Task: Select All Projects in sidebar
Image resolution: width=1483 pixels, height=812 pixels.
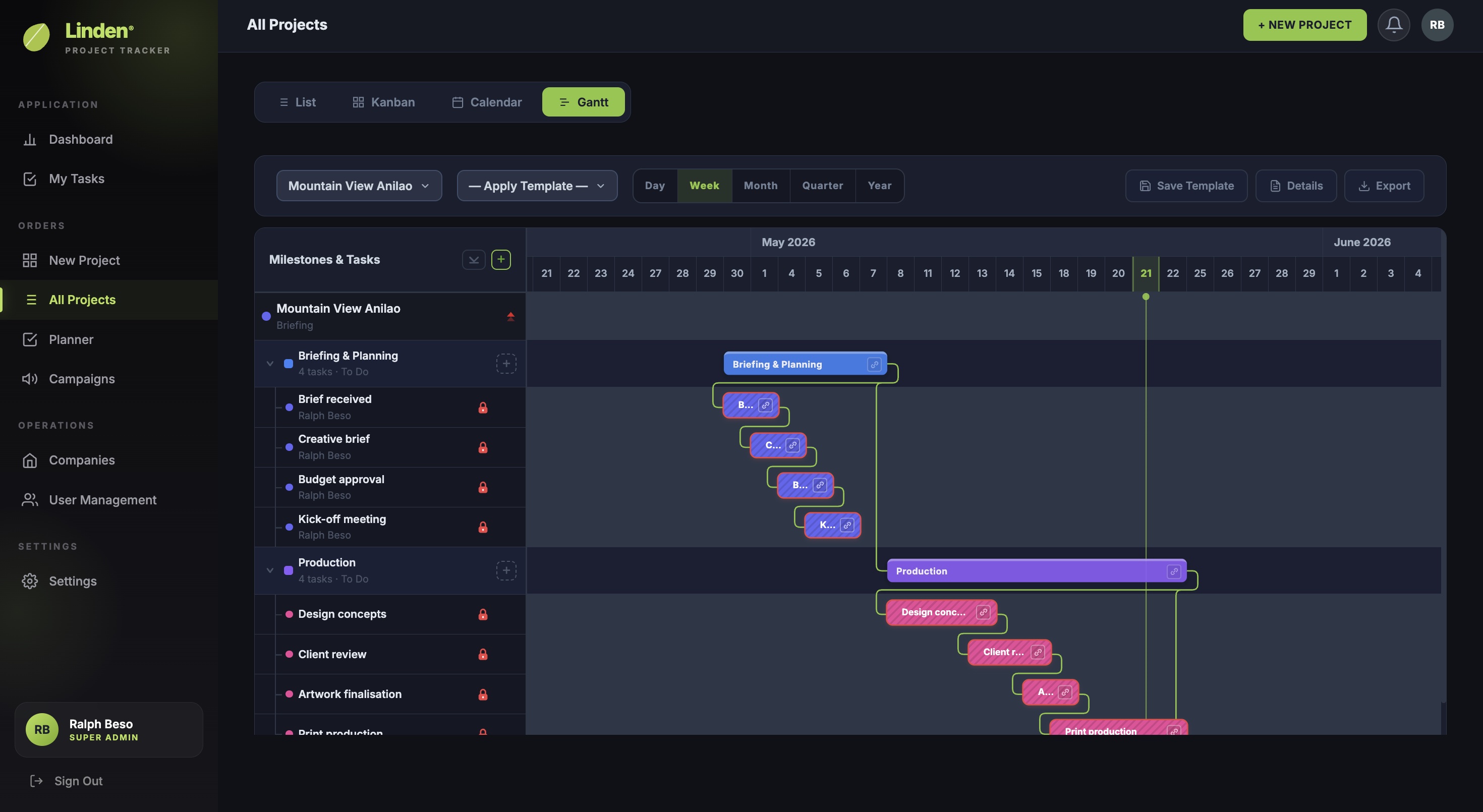Action: point(109,300)
